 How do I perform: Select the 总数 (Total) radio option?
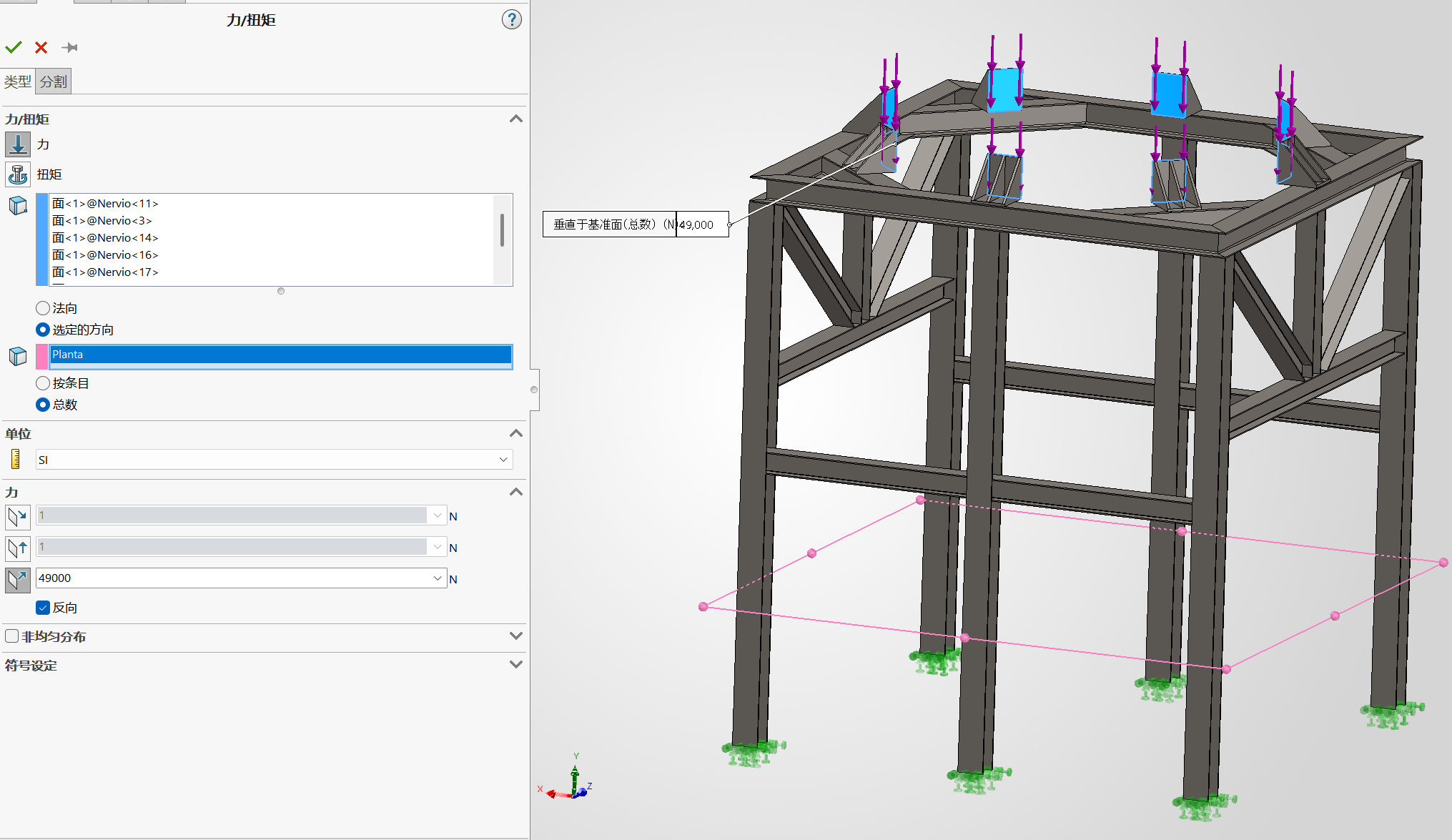click(43, 405)
